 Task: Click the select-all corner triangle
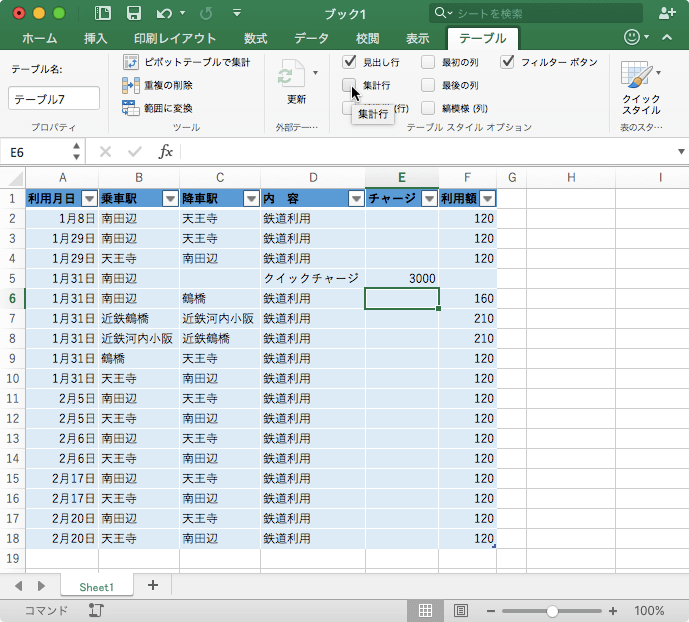click(16, 178)
